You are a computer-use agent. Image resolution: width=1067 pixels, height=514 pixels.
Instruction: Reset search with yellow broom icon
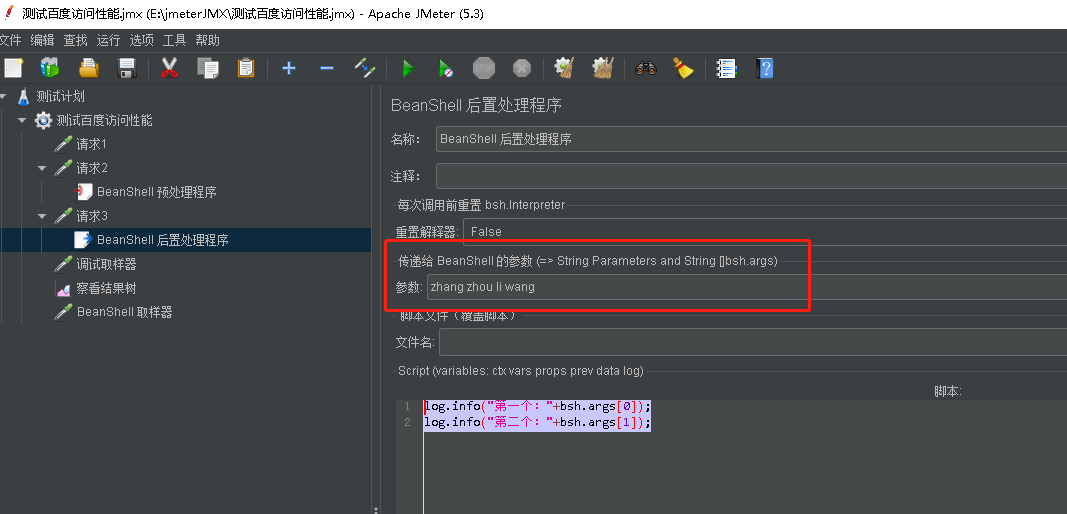(683, 68)
